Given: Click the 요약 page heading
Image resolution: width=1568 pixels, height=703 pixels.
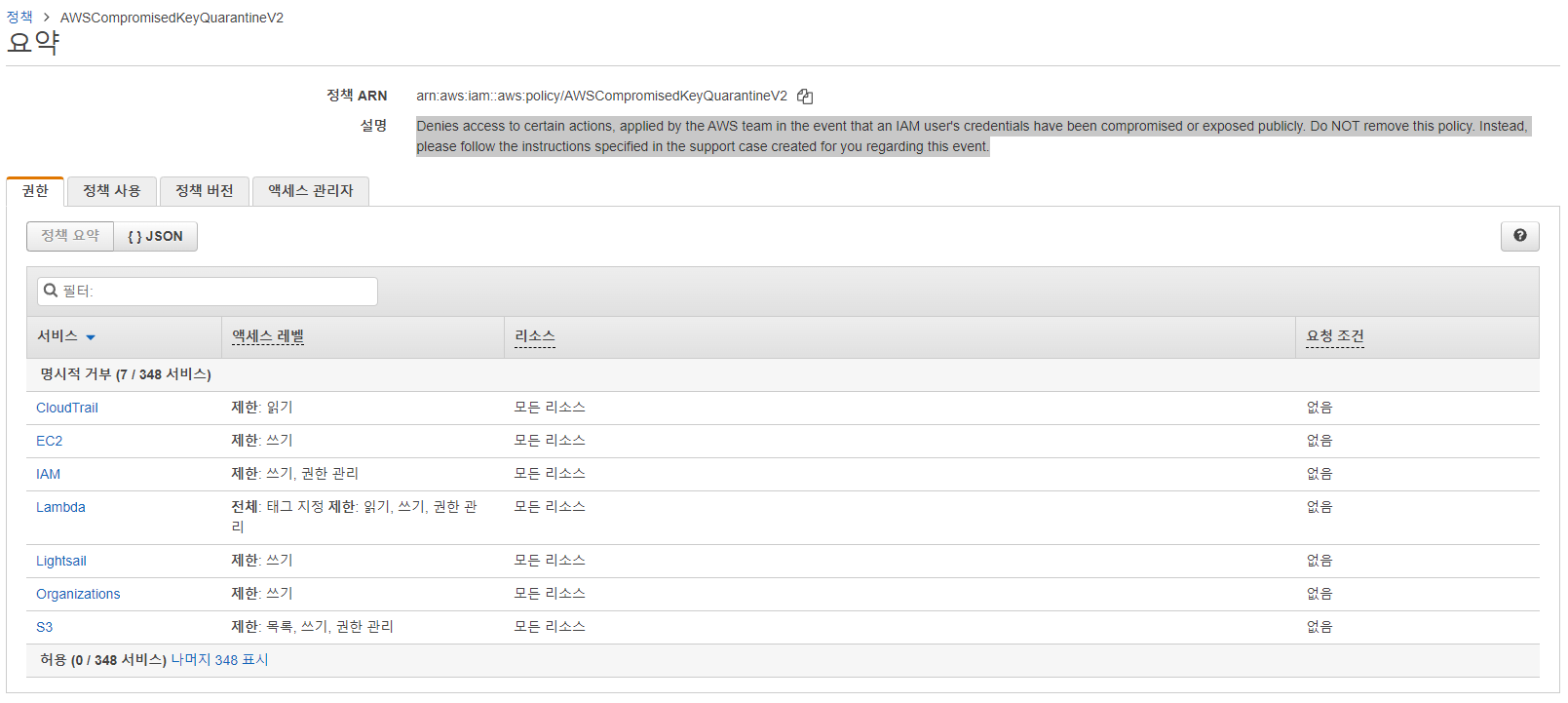Looking at the screenshot, I should click(x=33, y=43).
